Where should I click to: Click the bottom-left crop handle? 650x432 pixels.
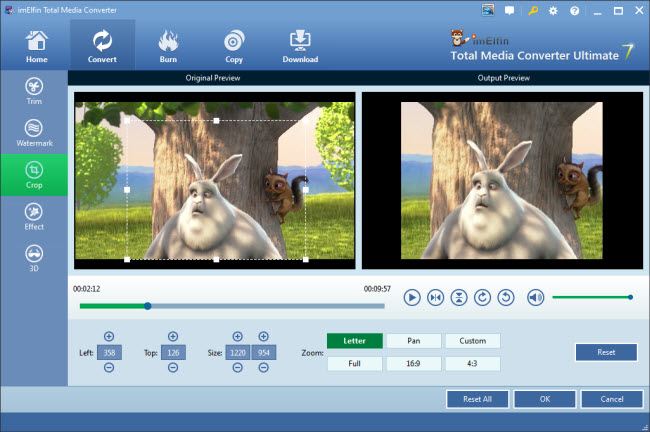(x=127, y=260)
